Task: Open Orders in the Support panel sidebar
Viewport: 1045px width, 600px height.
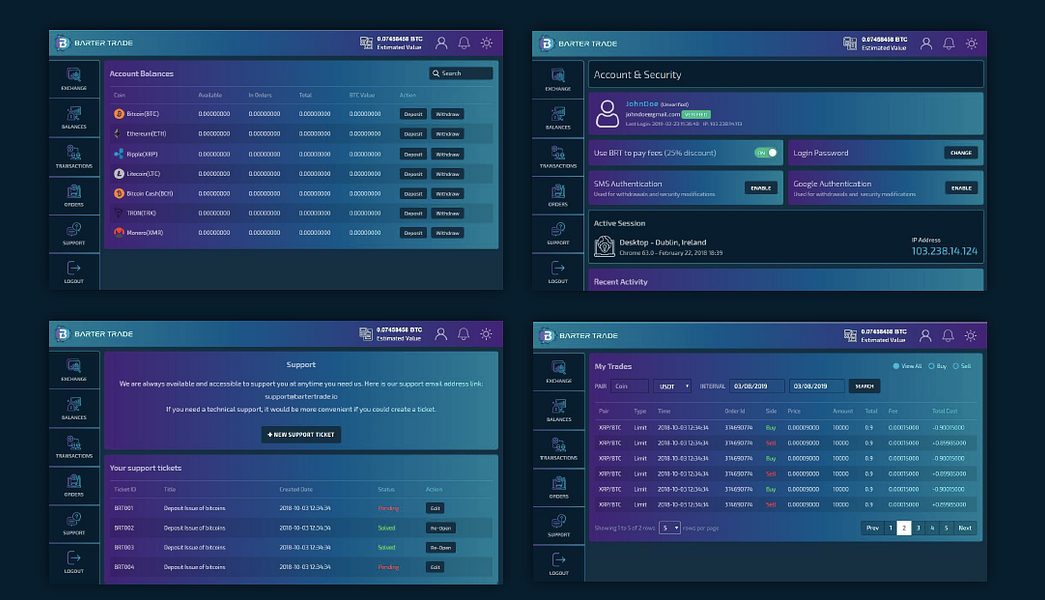Action: point(74,485)
